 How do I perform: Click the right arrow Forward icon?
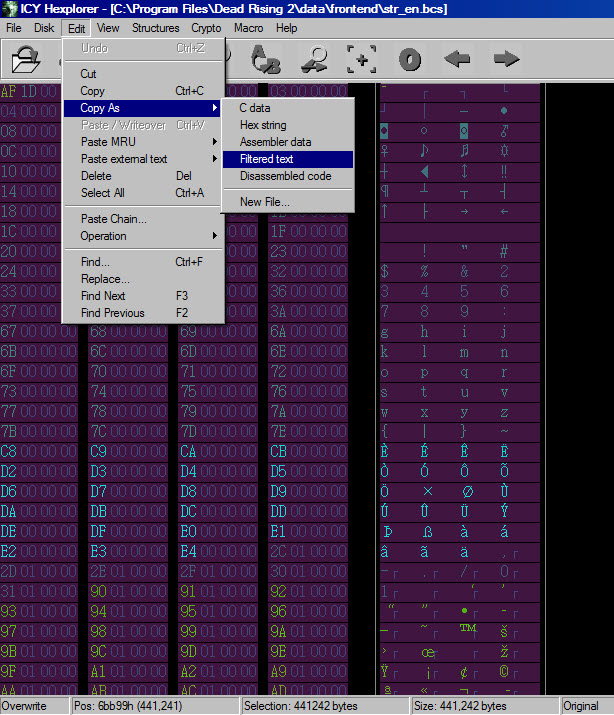point(506,59)
